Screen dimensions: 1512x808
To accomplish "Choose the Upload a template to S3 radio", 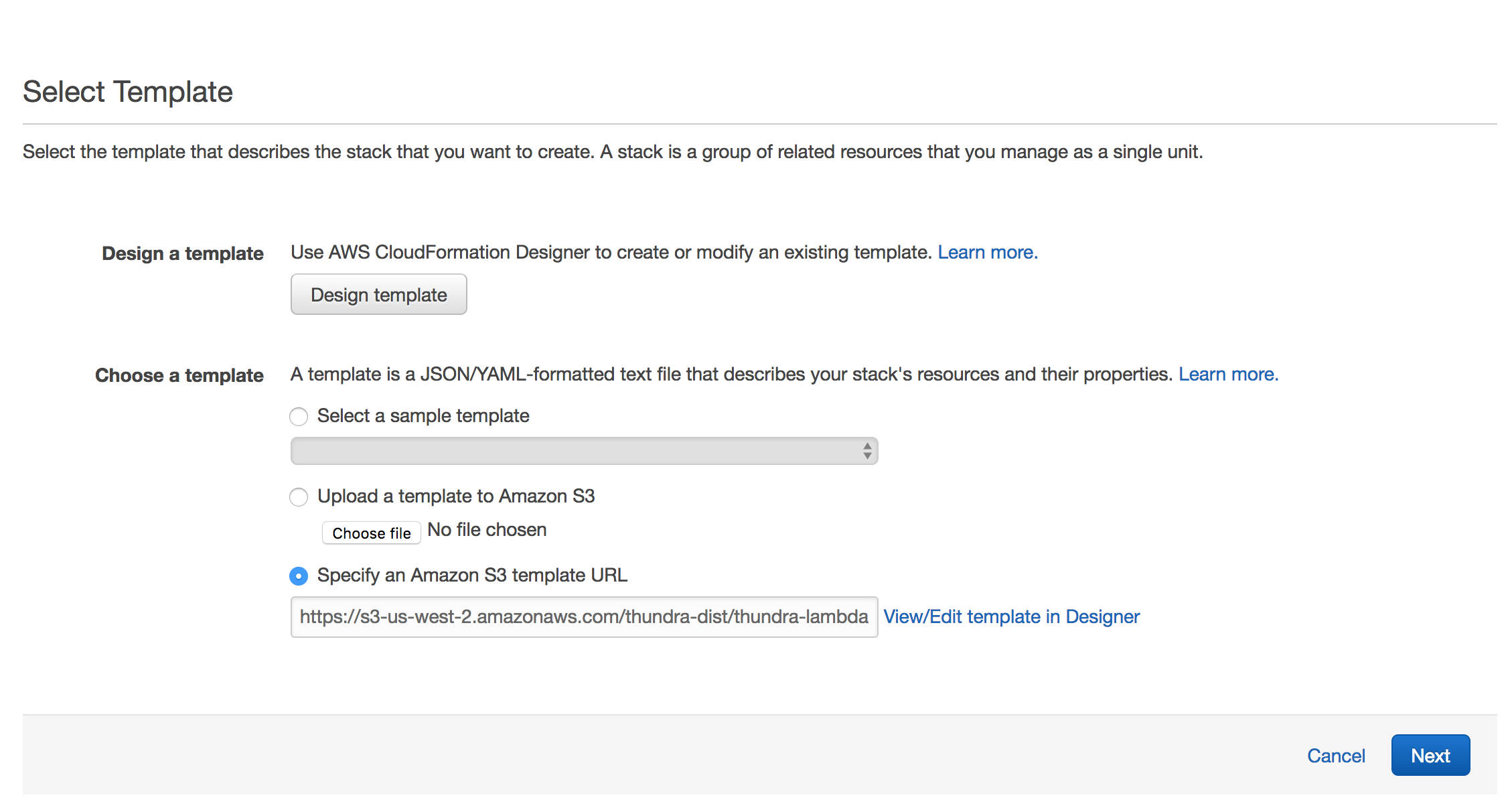I will tap(299, 496).
